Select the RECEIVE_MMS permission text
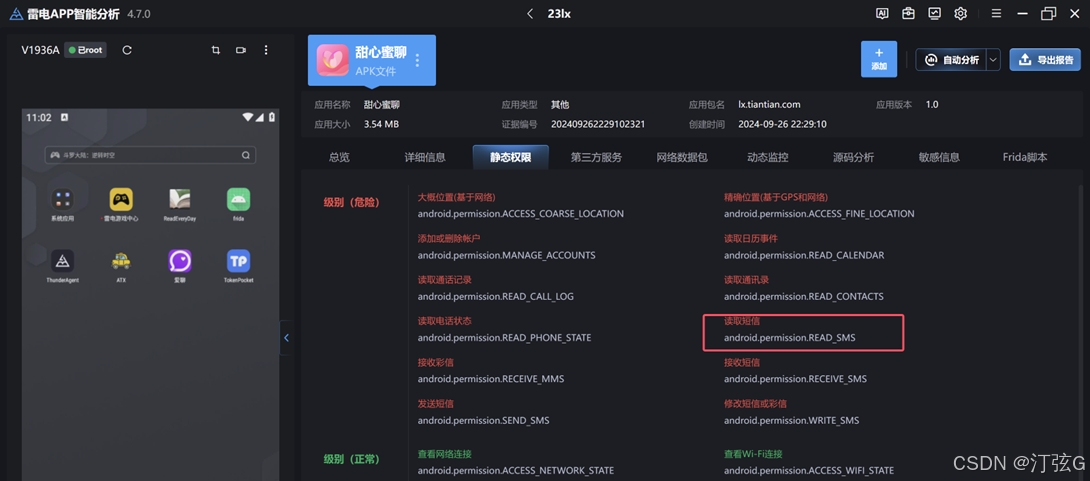Screen dimensions: 1090x481 [491, 379]
